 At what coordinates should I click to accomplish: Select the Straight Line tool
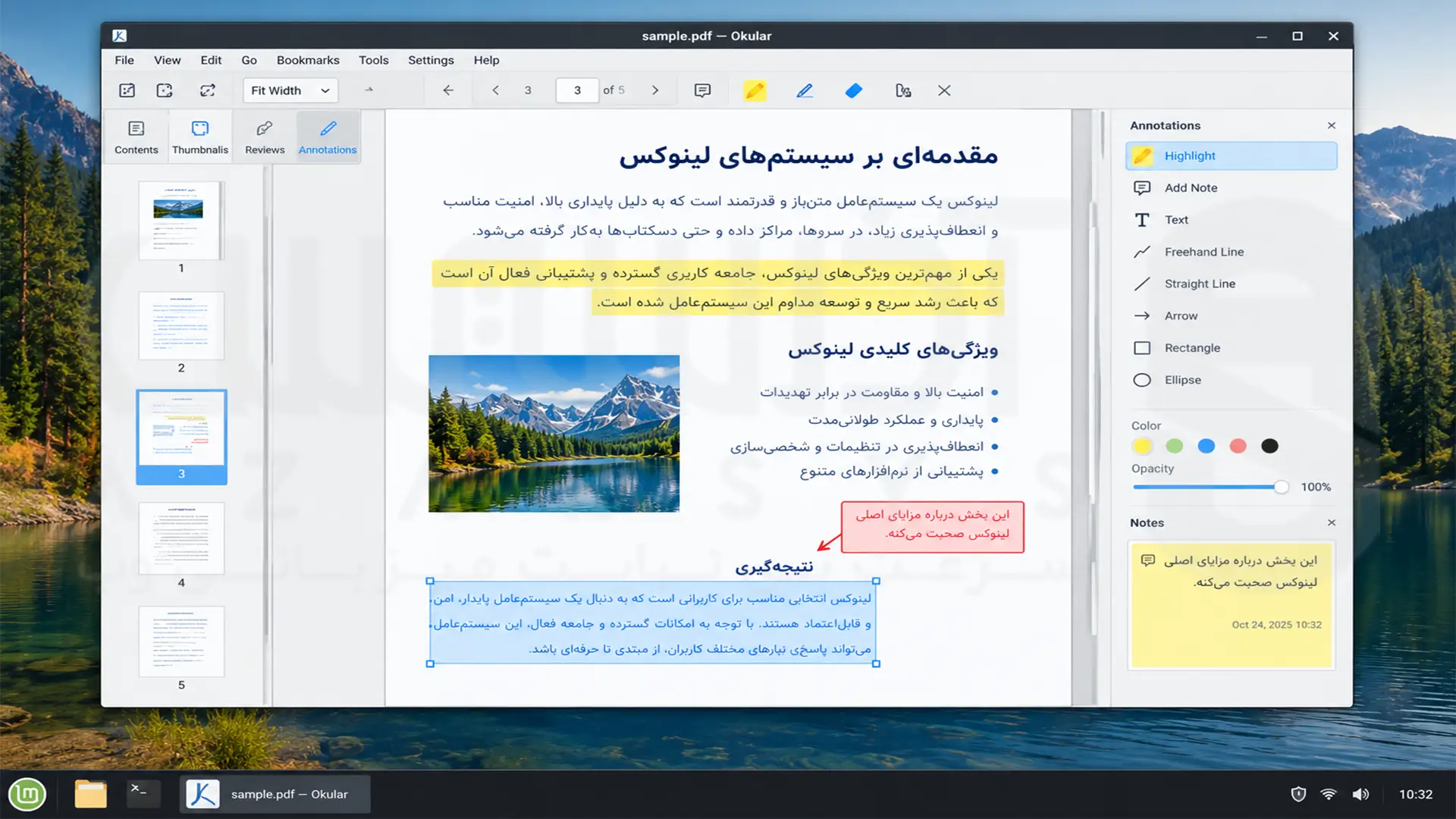click(x=1232, y=284)
